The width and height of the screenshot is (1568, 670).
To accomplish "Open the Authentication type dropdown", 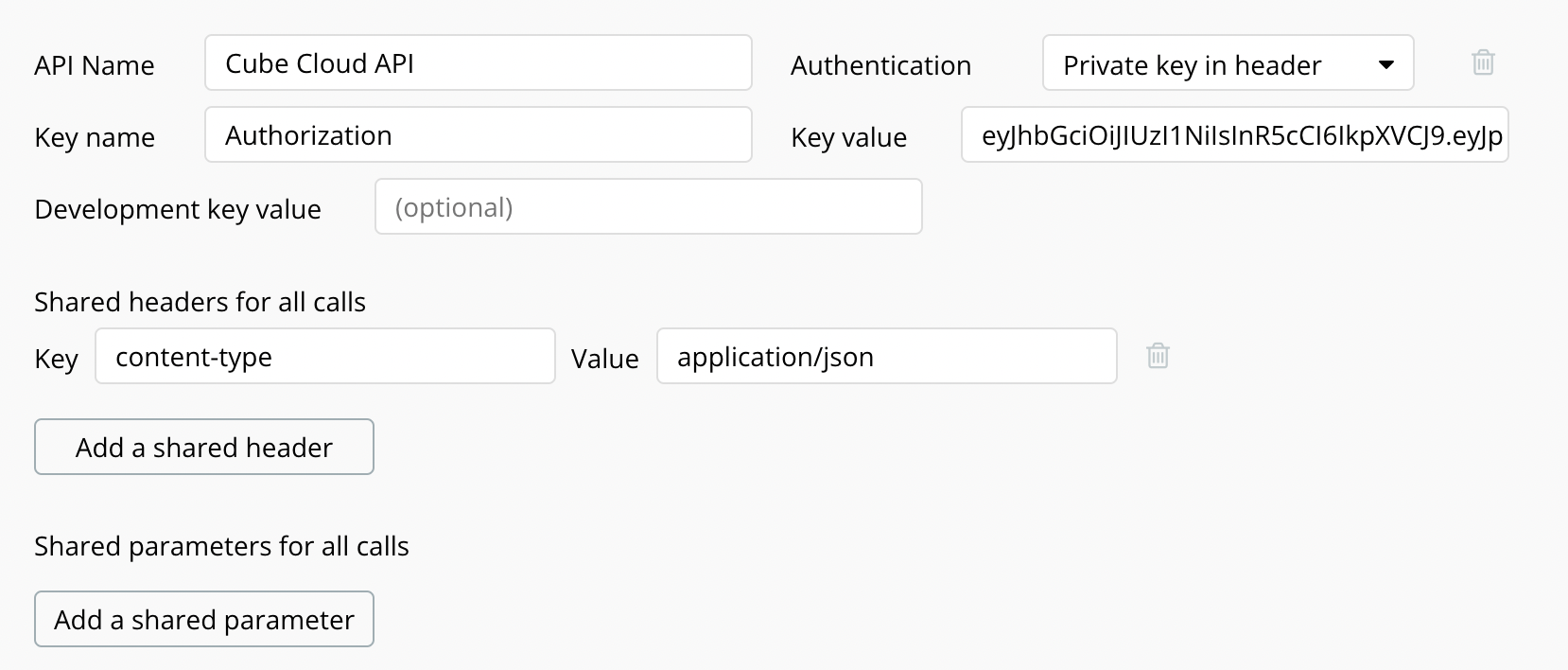I will 1228,63.
